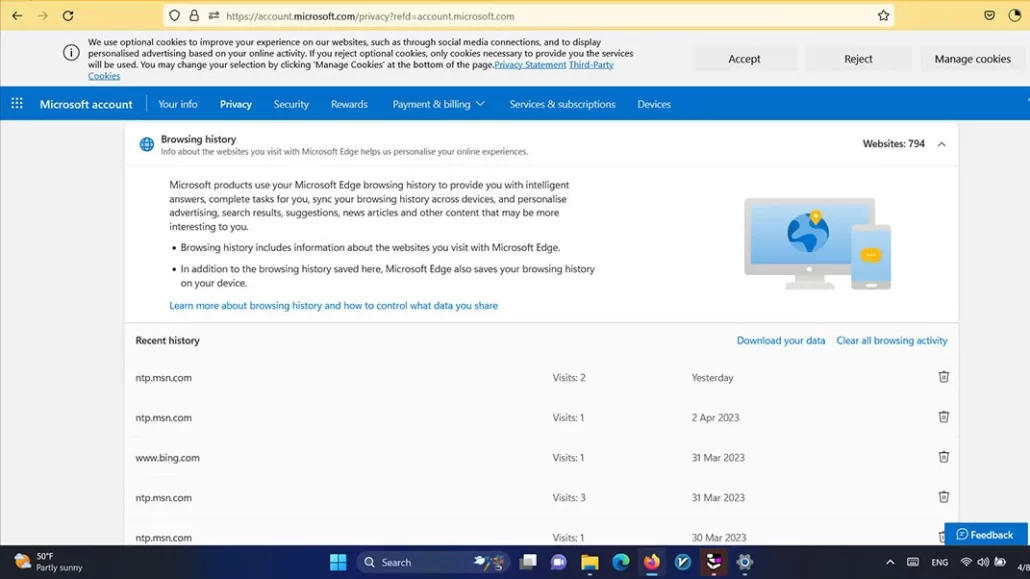1030x579 pixels.
Task: Go back using the browser back arrow
Action: 17,16
